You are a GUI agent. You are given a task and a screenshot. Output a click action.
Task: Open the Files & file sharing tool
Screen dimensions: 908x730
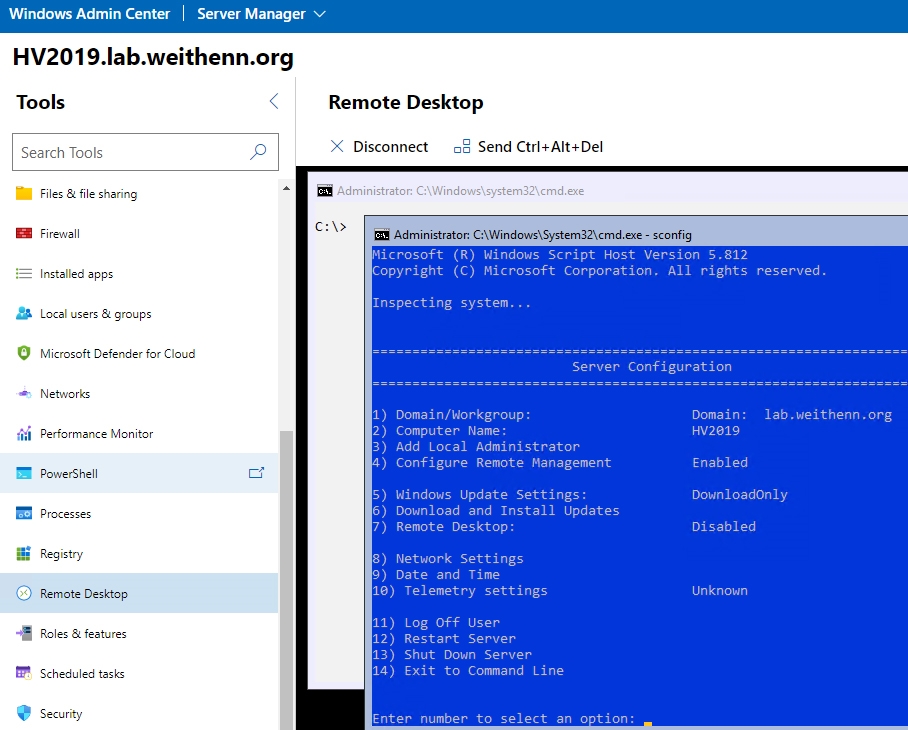pos(139,193)
